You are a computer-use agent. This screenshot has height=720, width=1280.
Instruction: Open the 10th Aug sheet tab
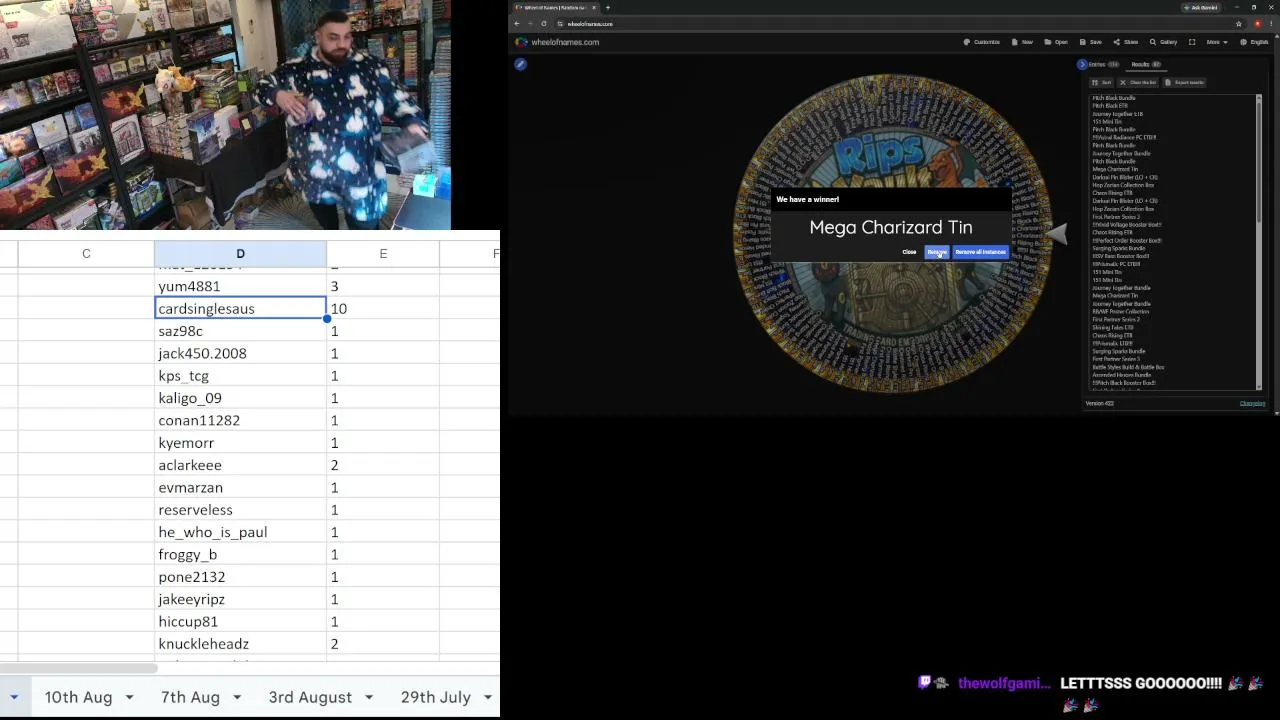pos(78,697)
